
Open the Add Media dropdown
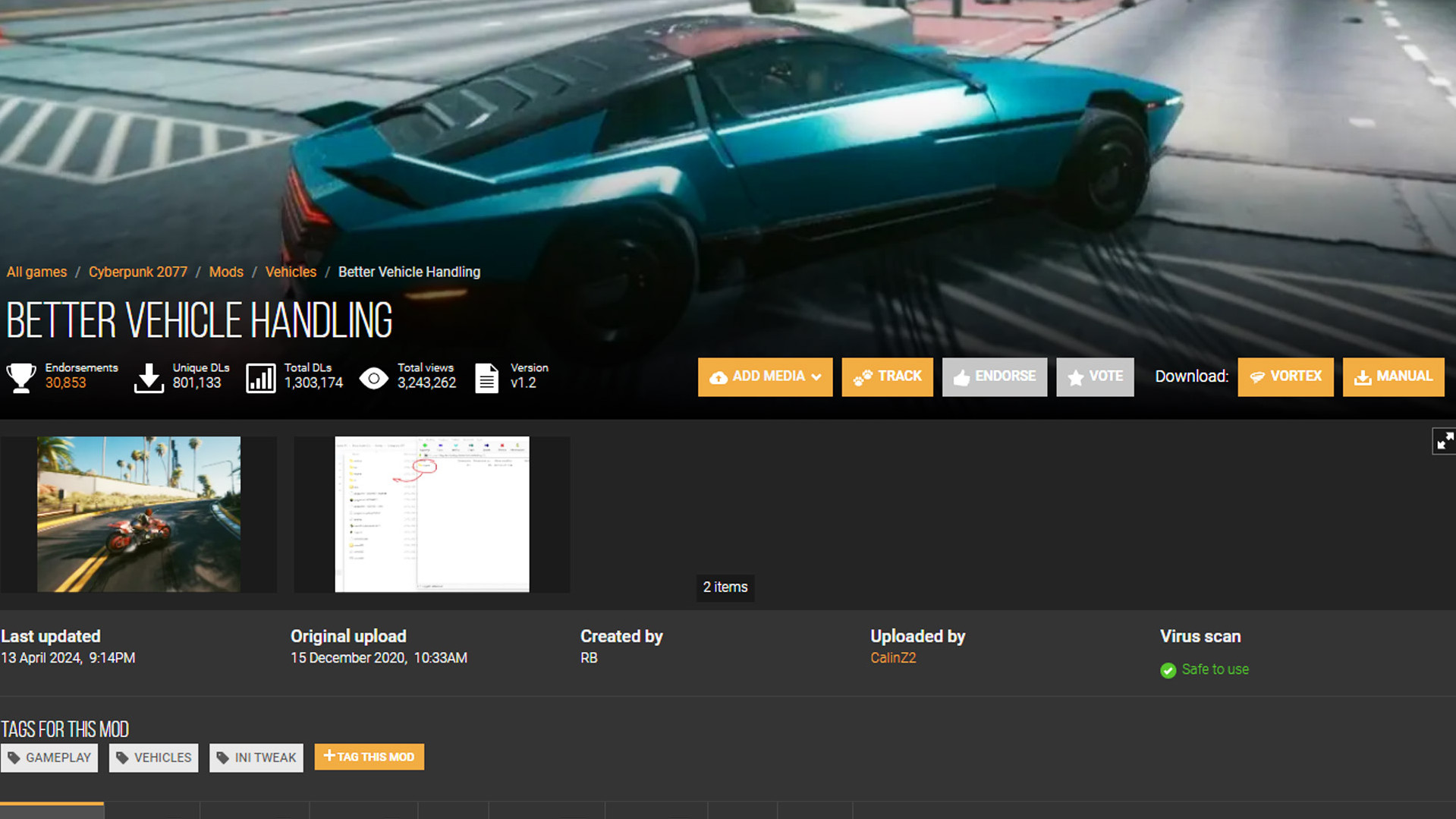(x=765, y=376)
